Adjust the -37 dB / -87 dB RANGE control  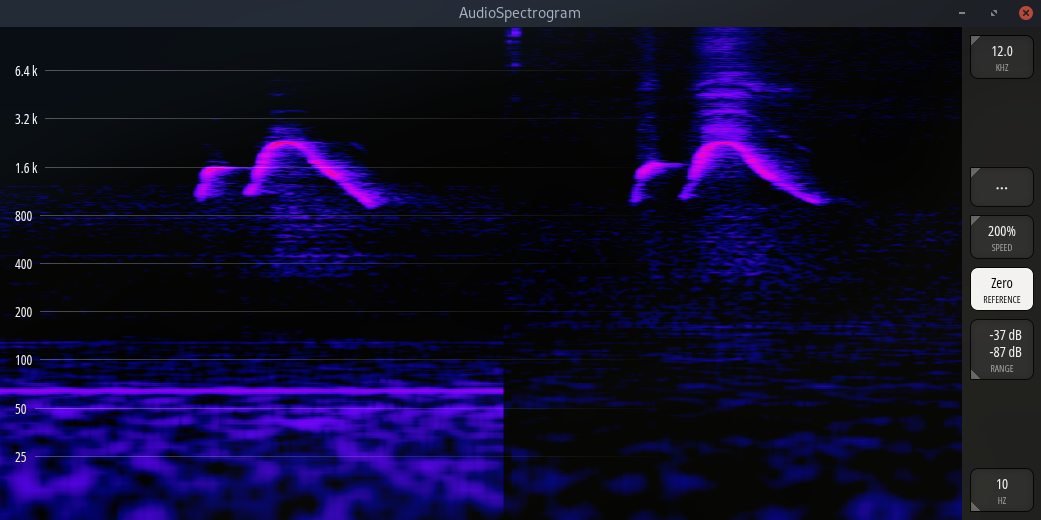tap(1002, 350)
